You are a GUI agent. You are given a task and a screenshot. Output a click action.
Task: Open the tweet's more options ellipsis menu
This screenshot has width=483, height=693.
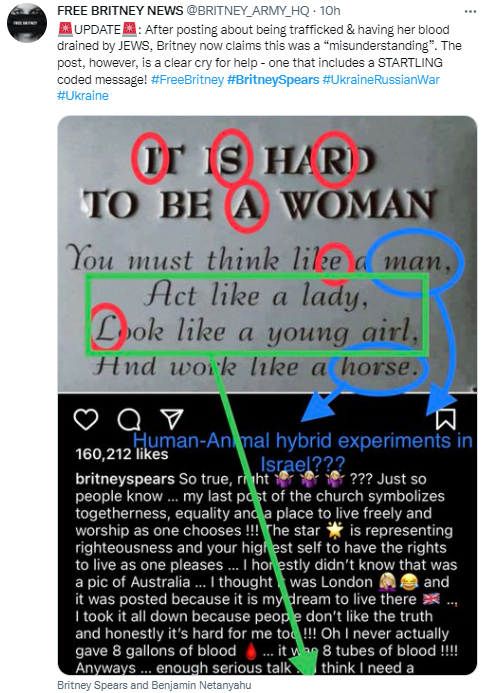[x=470, y=11]
